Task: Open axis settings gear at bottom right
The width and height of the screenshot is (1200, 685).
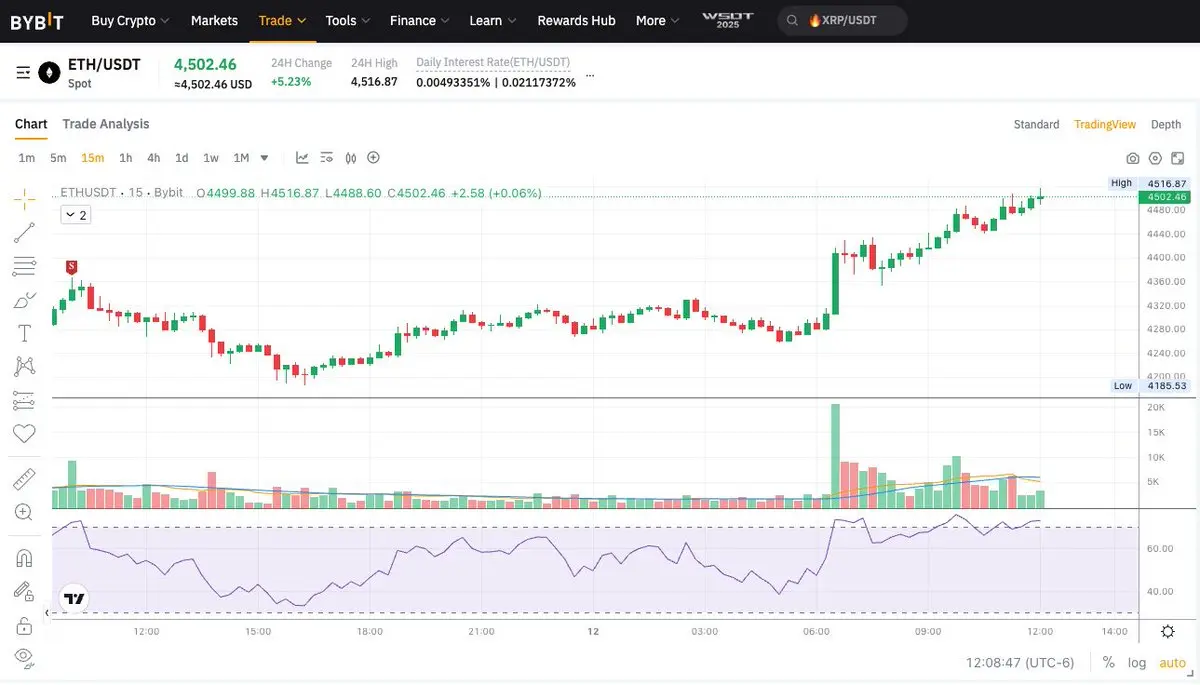Action: click(1168, 631)
